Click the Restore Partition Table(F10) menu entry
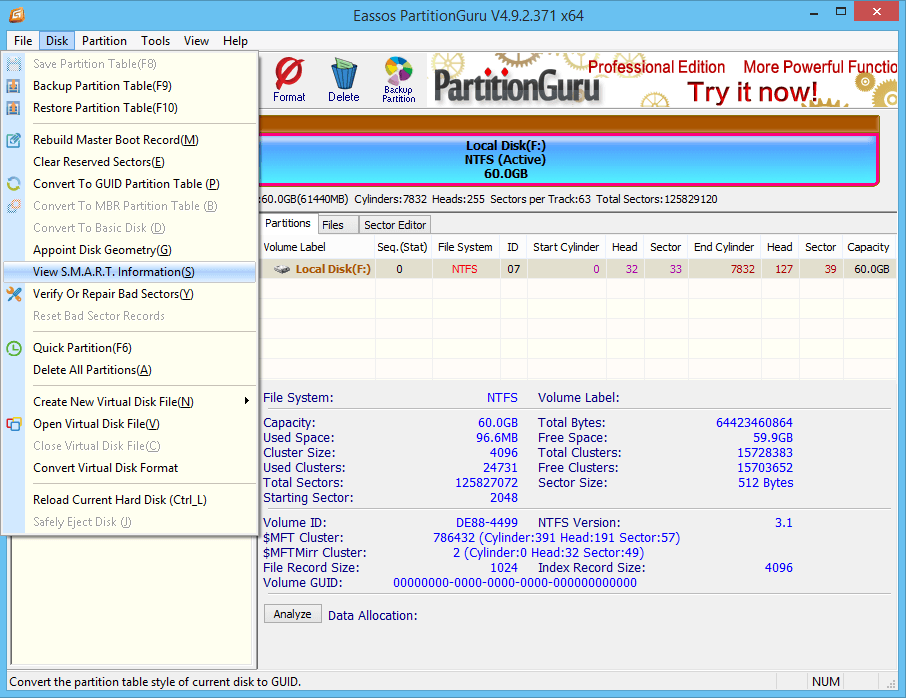 (105, 108)
